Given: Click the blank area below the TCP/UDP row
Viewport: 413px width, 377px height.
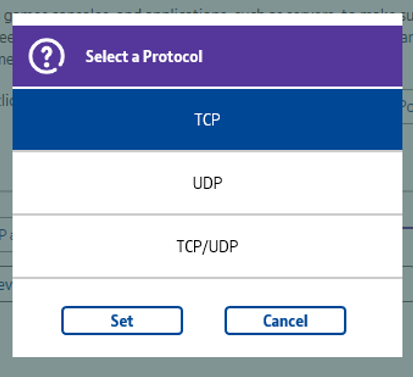Looking at the screenshot, I should [x=207, y=292].
